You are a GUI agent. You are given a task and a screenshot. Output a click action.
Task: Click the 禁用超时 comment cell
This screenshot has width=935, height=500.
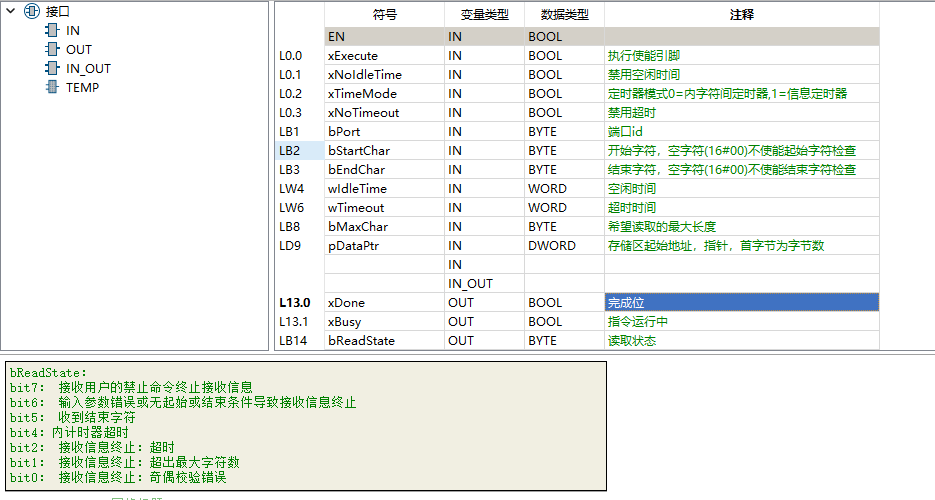point(742,113)
